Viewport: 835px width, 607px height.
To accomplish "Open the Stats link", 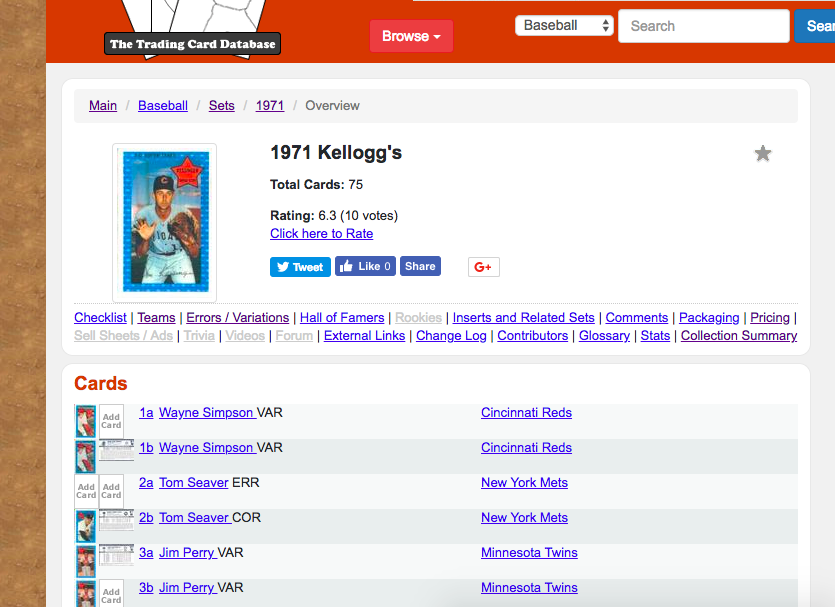I will click(x=656, y=335).
